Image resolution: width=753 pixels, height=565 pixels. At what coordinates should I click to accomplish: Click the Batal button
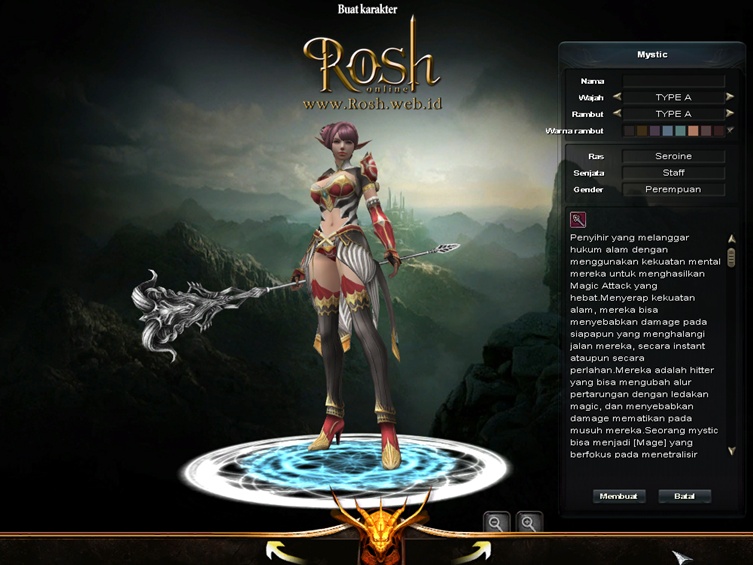tap(684, 496)
